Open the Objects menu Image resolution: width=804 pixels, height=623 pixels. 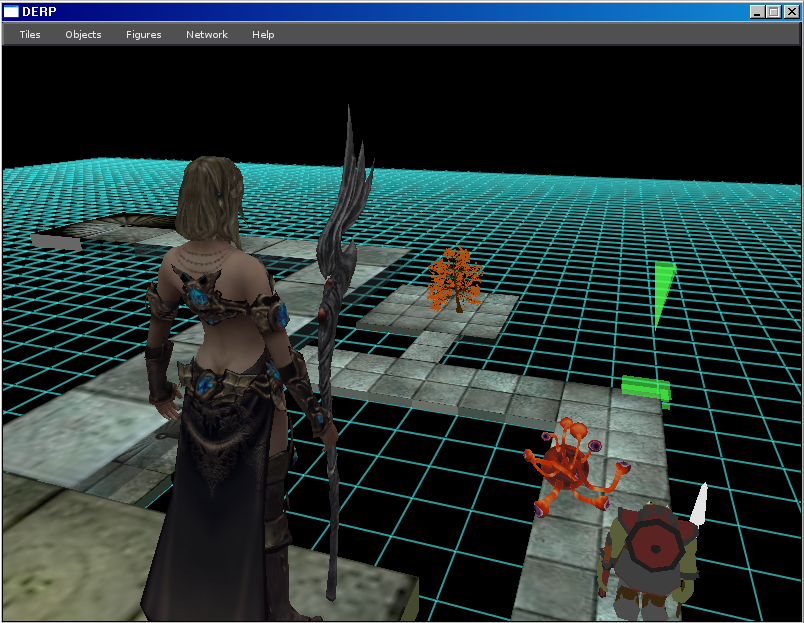click(x=83, y=34)
